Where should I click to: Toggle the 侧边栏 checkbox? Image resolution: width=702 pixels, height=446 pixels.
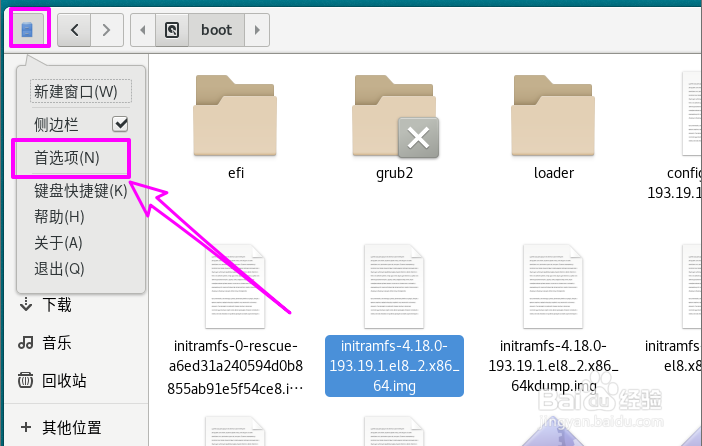[x=120, y=124]
